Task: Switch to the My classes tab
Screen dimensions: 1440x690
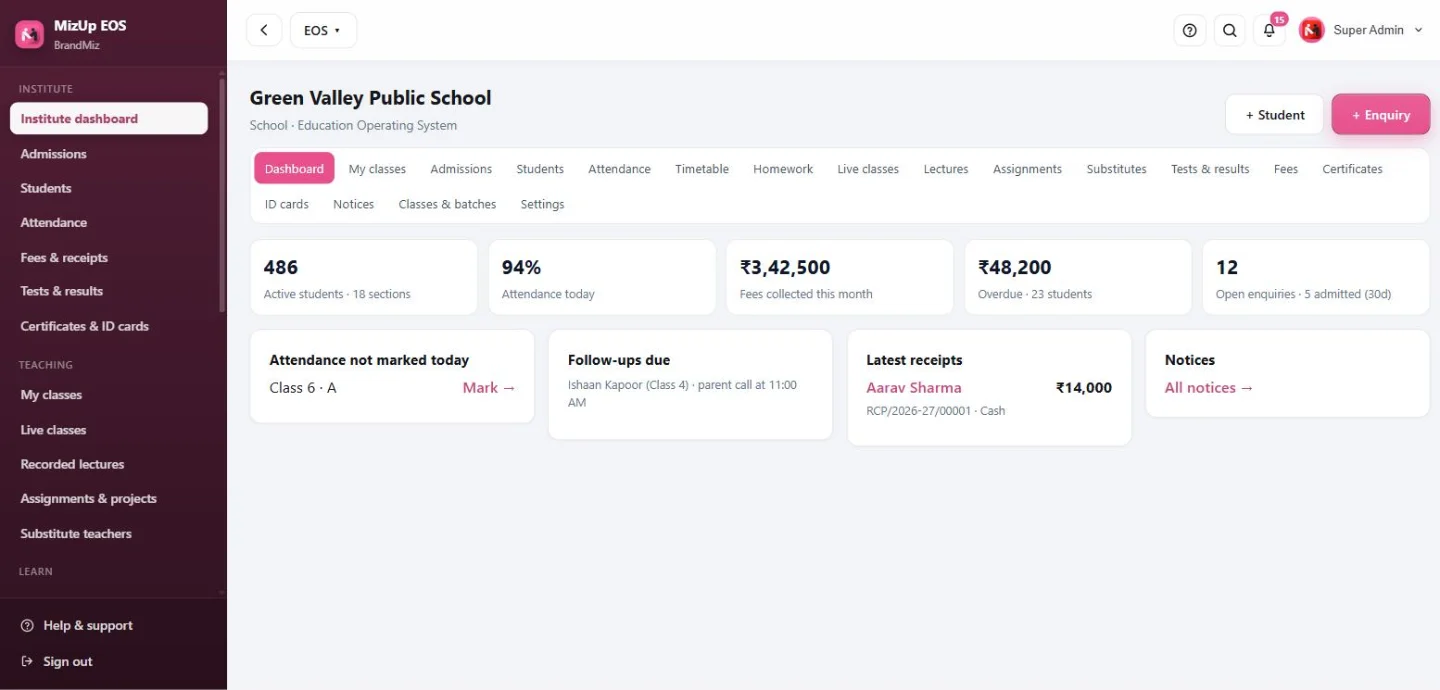Action: click(x=377, y=169)
